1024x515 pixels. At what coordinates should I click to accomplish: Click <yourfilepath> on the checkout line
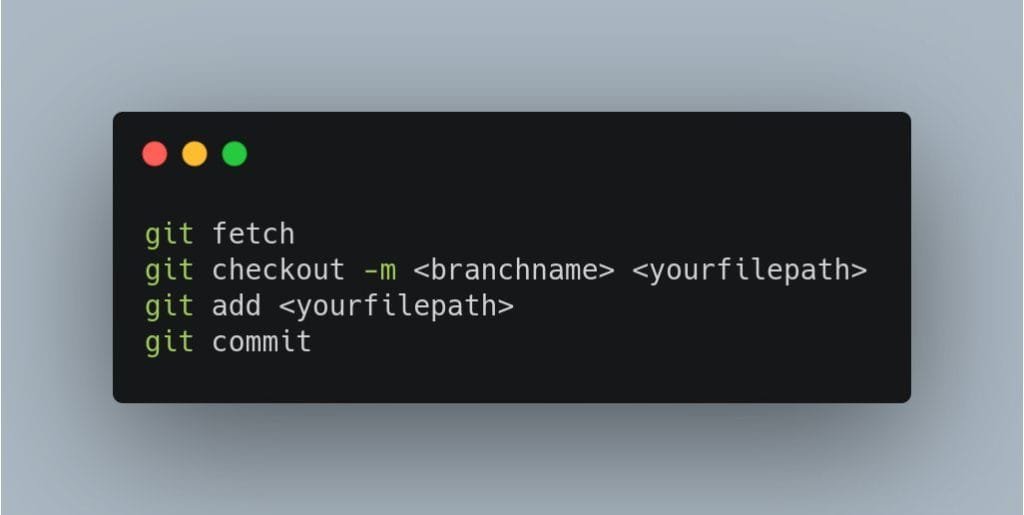750,271
